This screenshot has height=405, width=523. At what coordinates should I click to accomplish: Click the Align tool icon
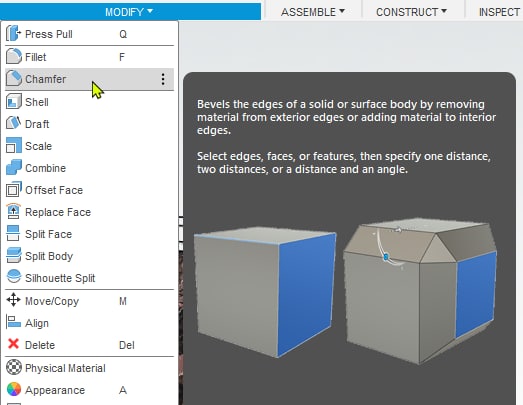point(14,323)
